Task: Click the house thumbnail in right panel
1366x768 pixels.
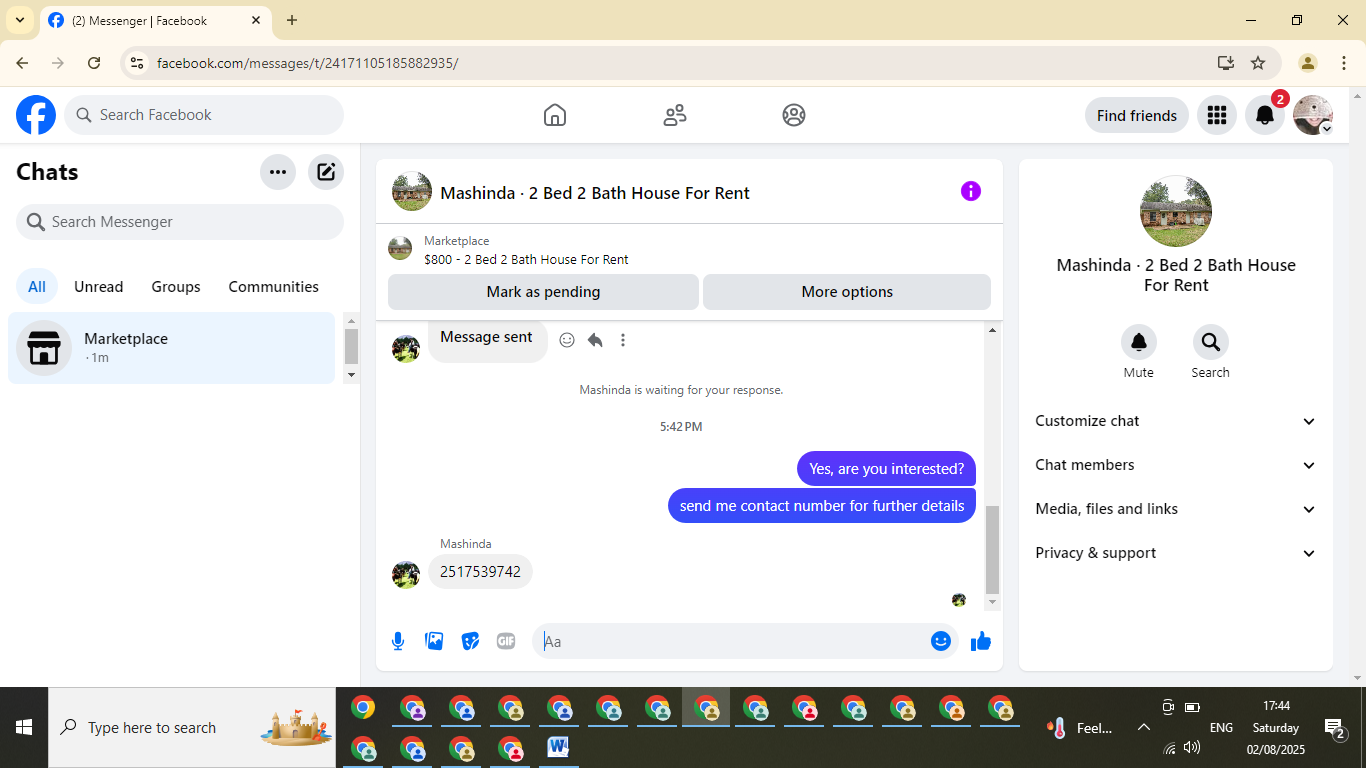Action: click(x=1176, y=211)
